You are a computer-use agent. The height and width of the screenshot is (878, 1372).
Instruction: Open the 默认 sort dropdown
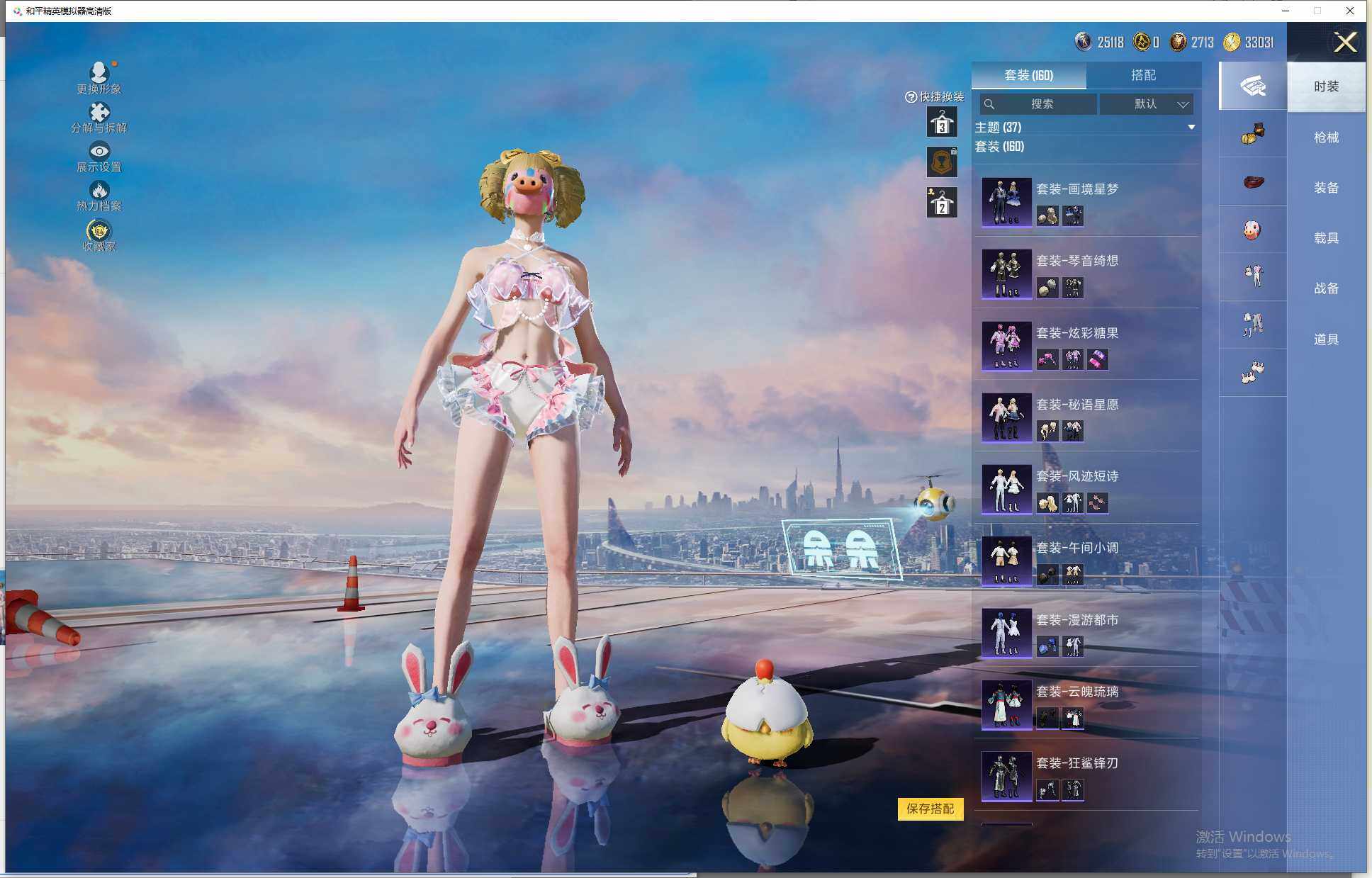[1146, 104]
